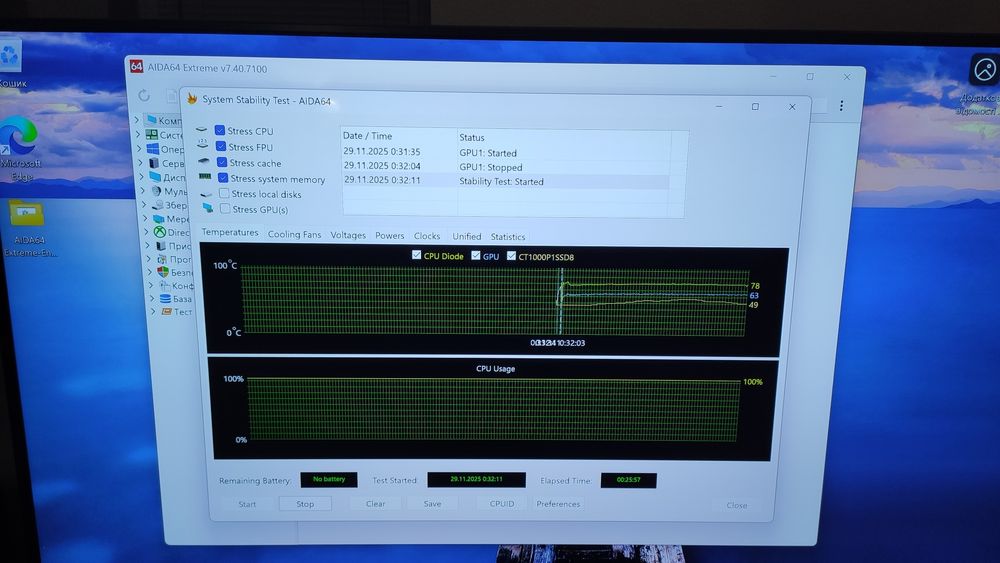1000x563 pixels.
Task: Toggle the Stress cache checkbox
Action: [x=222, y=162]
